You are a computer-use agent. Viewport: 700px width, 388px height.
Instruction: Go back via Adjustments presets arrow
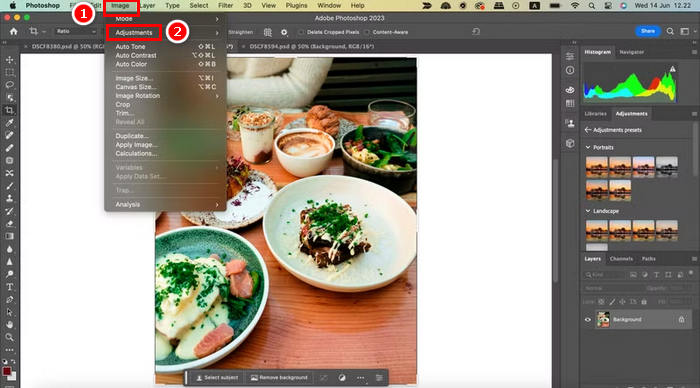coord(588,130)
